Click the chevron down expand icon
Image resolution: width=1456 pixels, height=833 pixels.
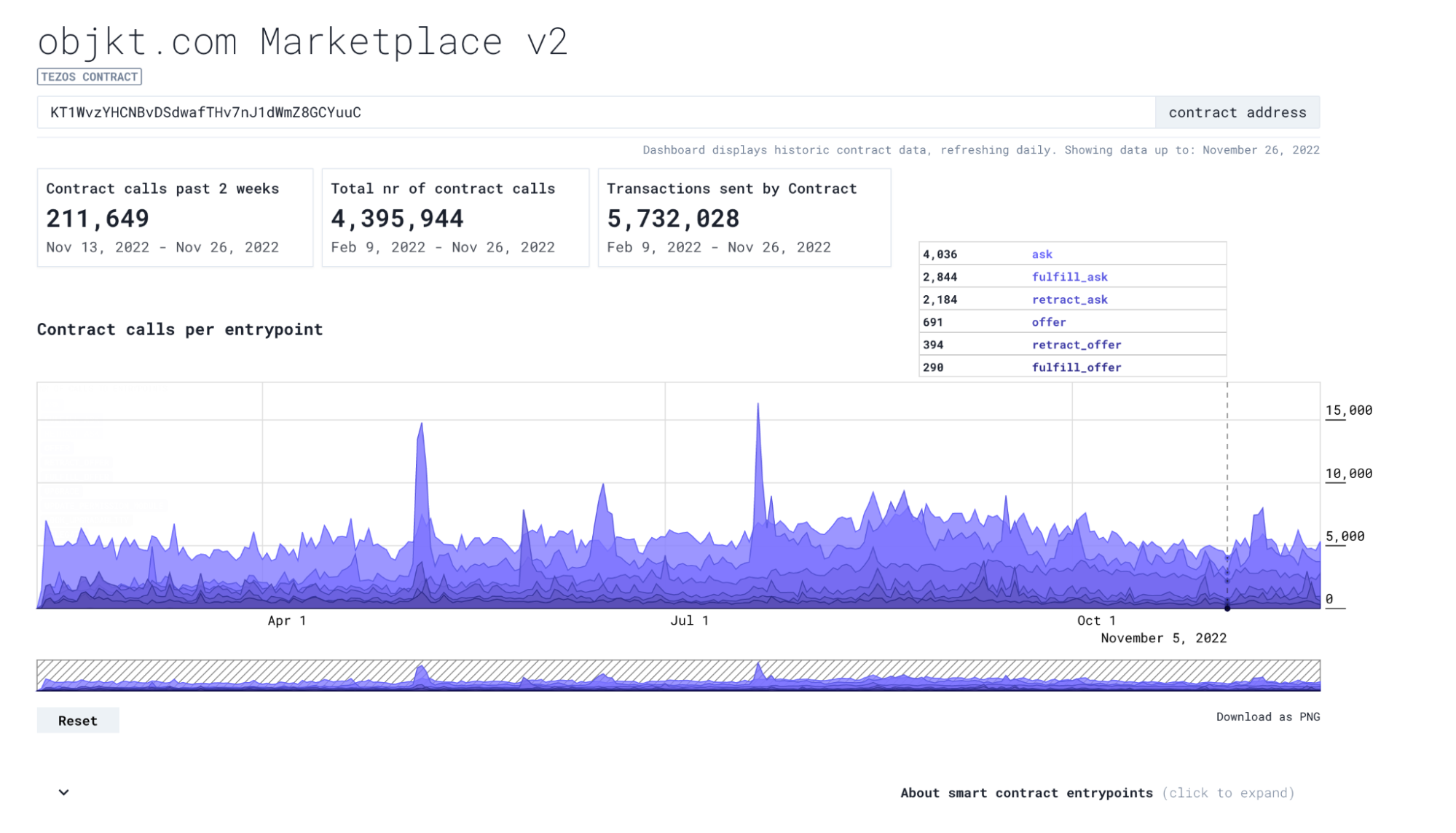coord(64,792)
